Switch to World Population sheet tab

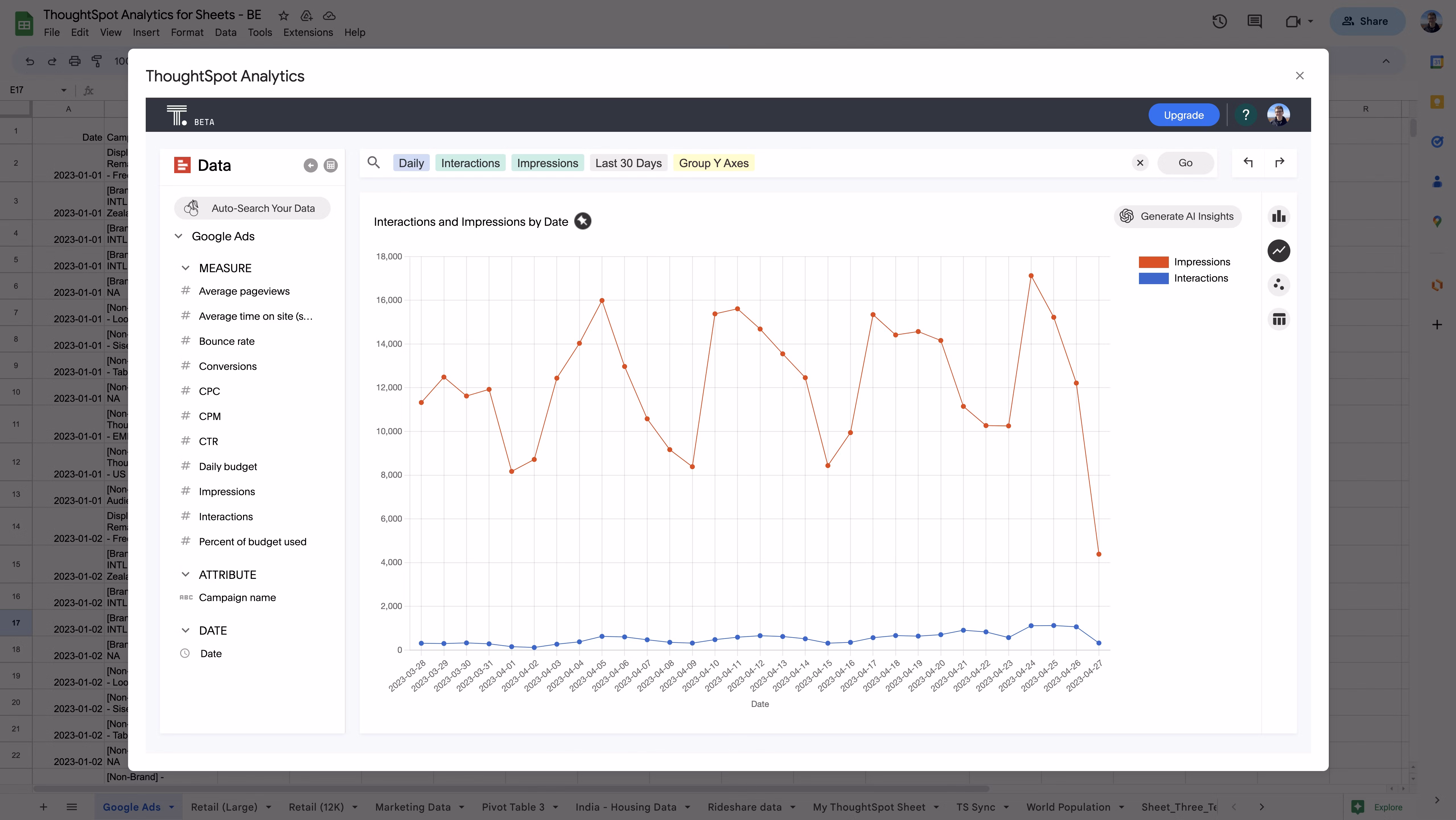tap(1068, 807)
